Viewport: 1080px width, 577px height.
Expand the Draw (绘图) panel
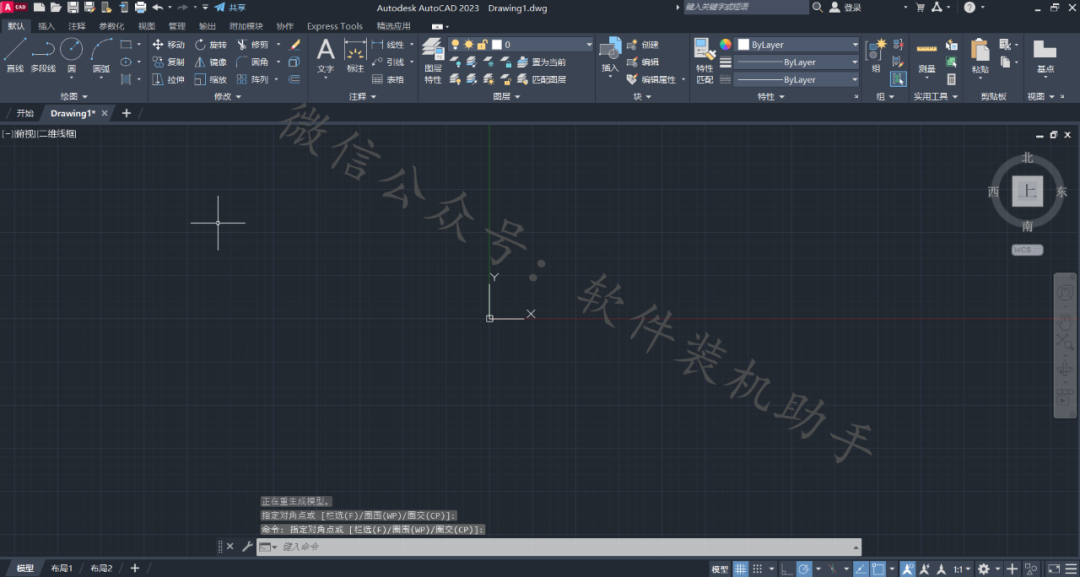(x=74, y=96)
